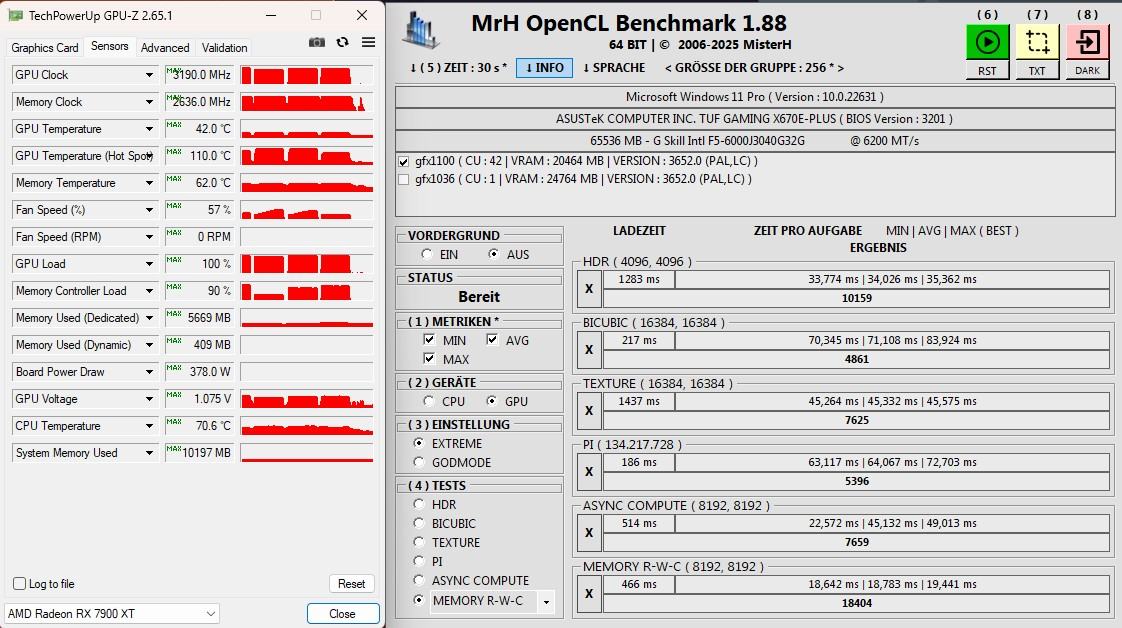This screenshot has height=628, width=1122.
Task: Open the GPU Voltage sensor dropdown
Action: pyautogui.click(x=149, y=399)
